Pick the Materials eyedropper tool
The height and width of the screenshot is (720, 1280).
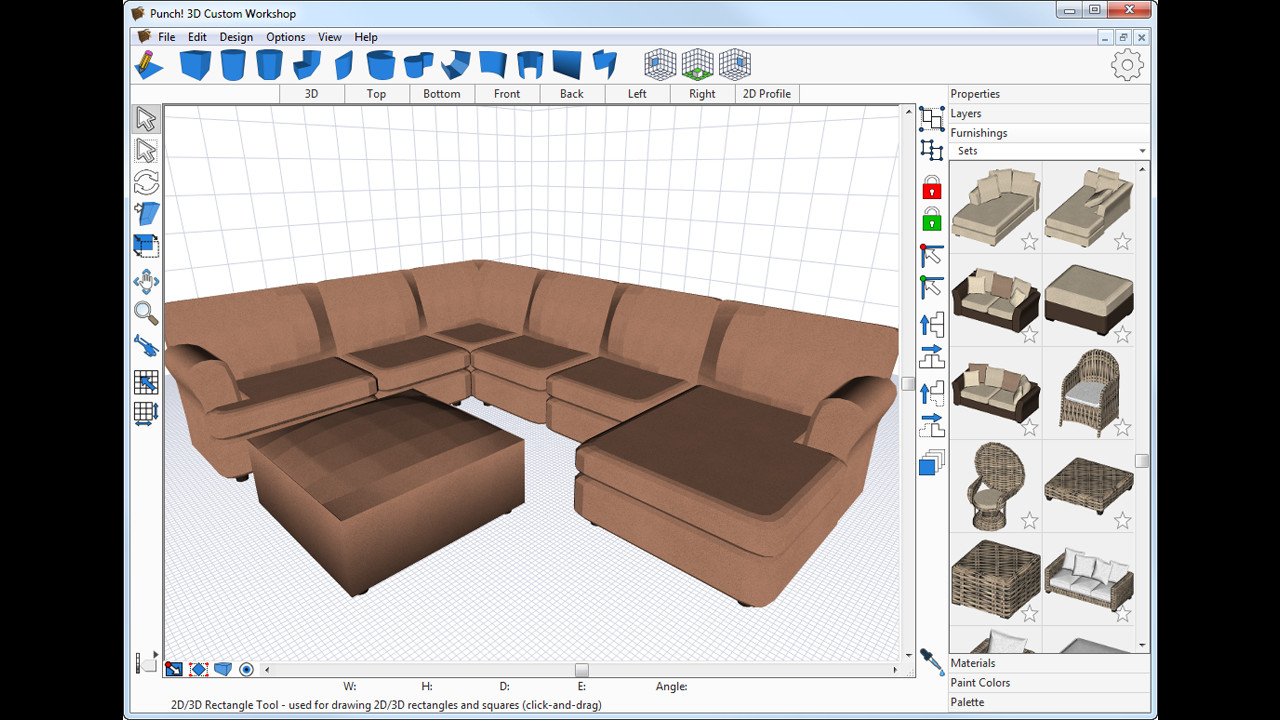point(932,661)
